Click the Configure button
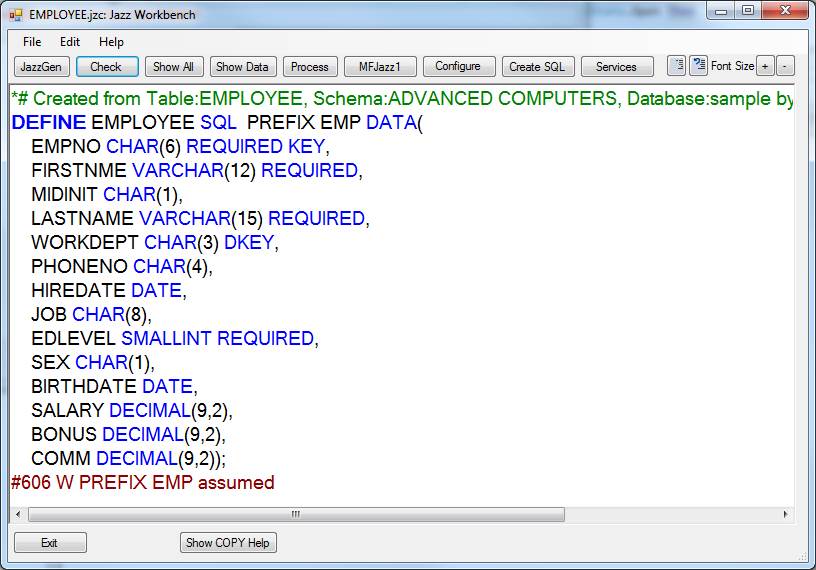This screenshot has width=816, height=570. [x=458, y=66]
